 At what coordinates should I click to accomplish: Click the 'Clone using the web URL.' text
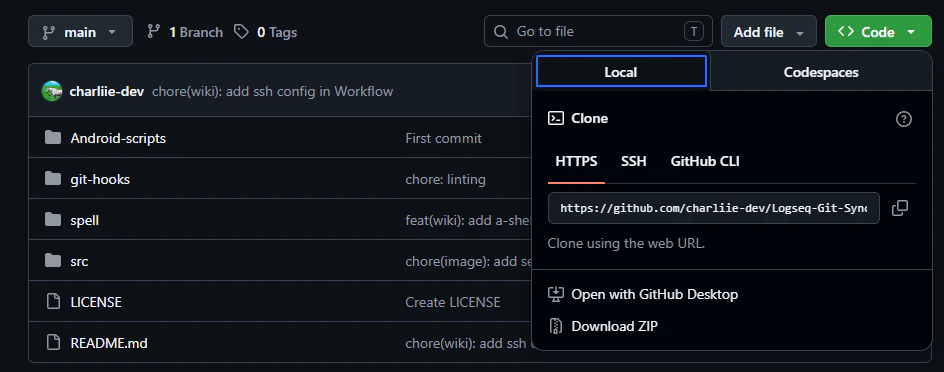626,244
